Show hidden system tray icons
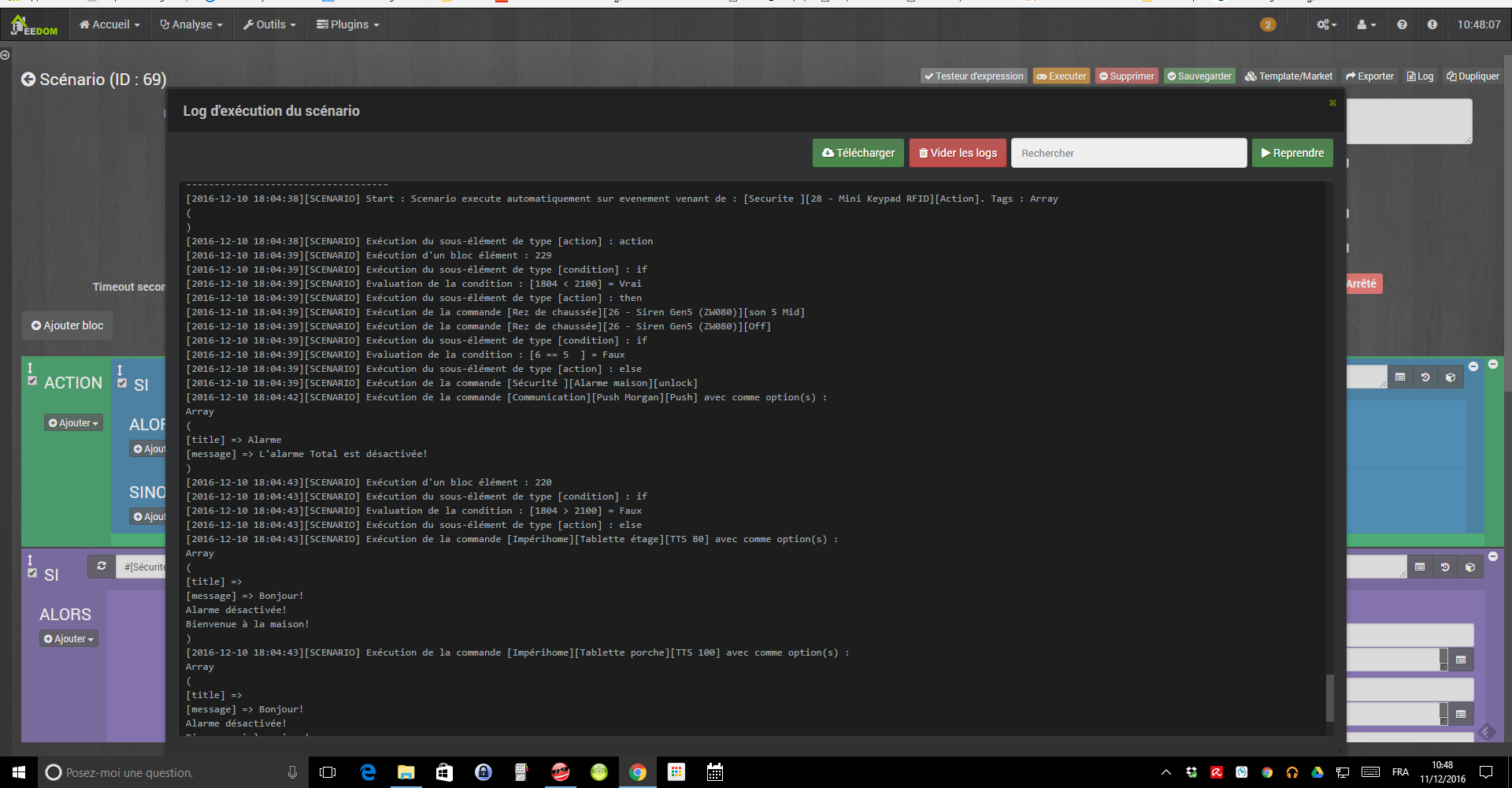Screen dimensions: 1512x788 point(1166,772)
